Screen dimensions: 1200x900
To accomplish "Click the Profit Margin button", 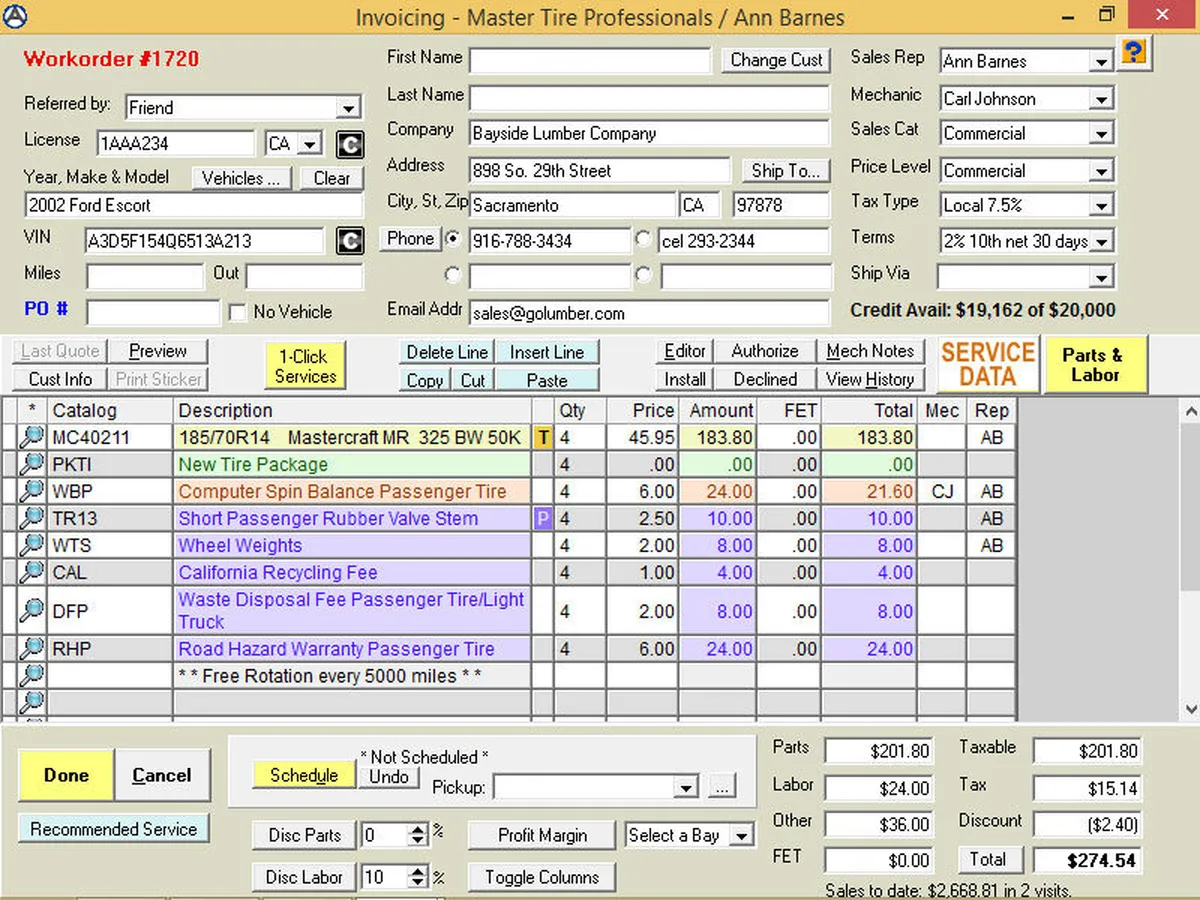I will pyautogui.click(x=542, y=835).
